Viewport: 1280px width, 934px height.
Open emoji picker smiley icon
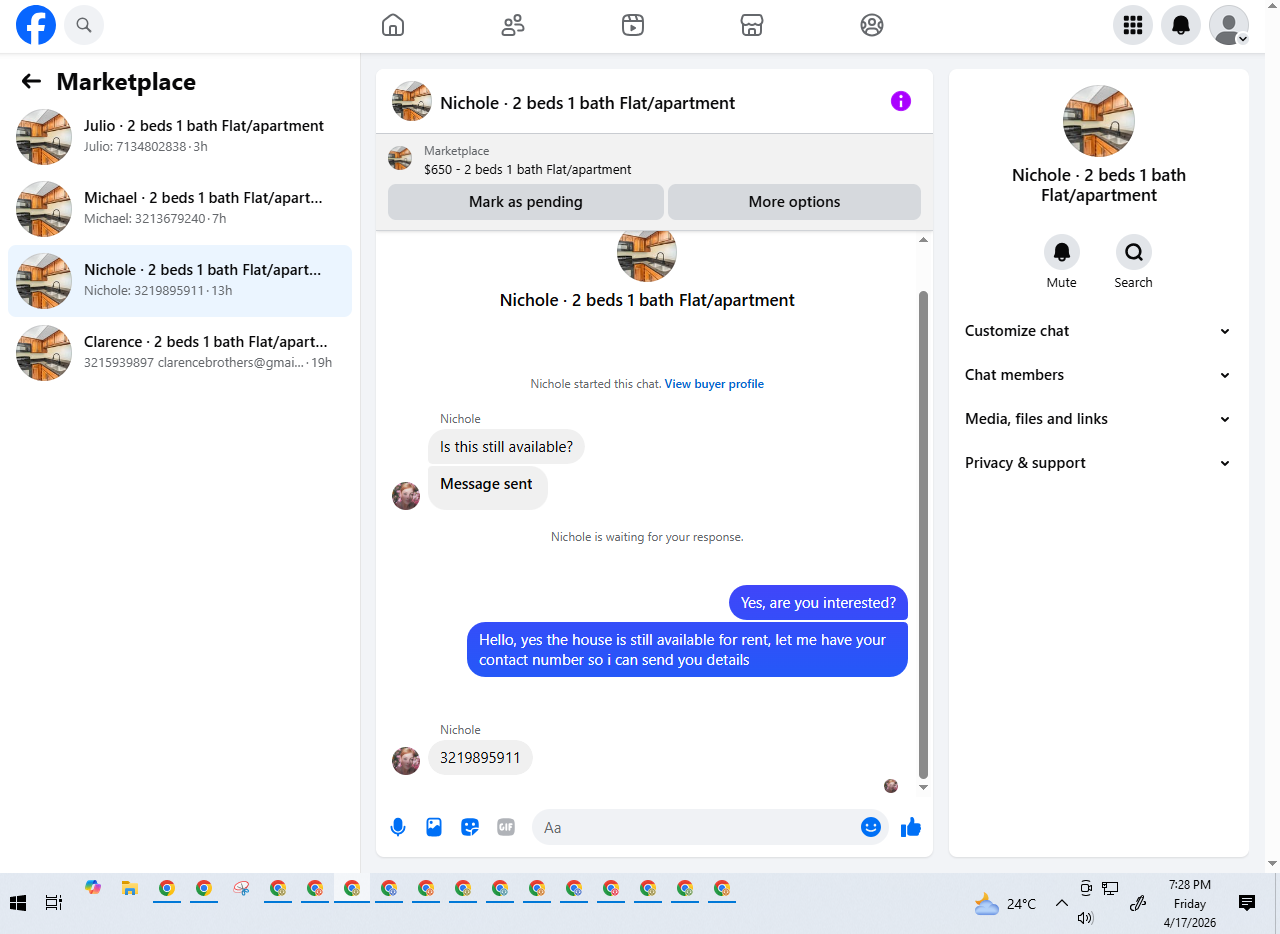click(x=871, y=827)
